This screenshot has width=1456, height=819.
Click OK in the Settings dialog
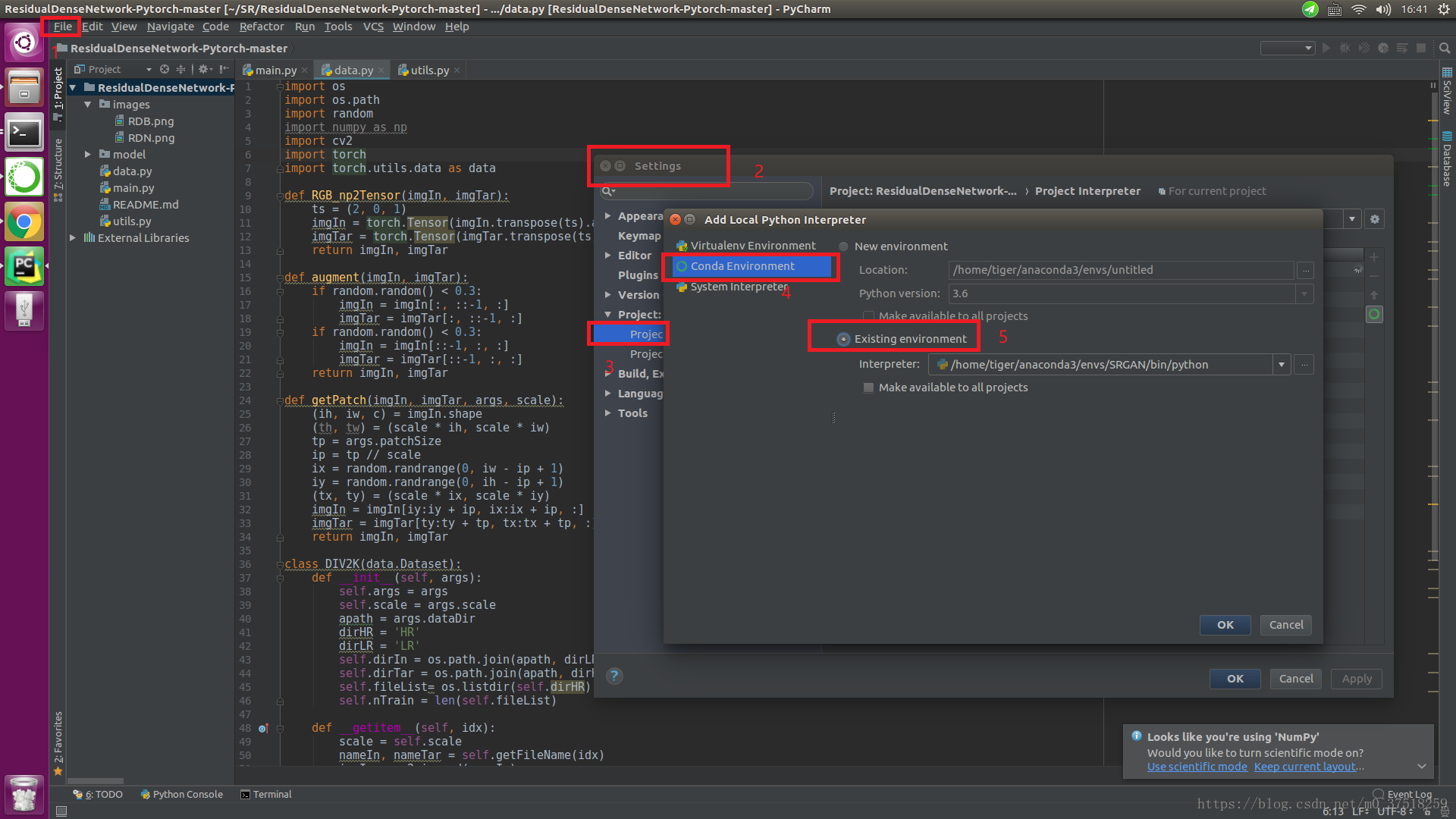[x=1235, y=679]
